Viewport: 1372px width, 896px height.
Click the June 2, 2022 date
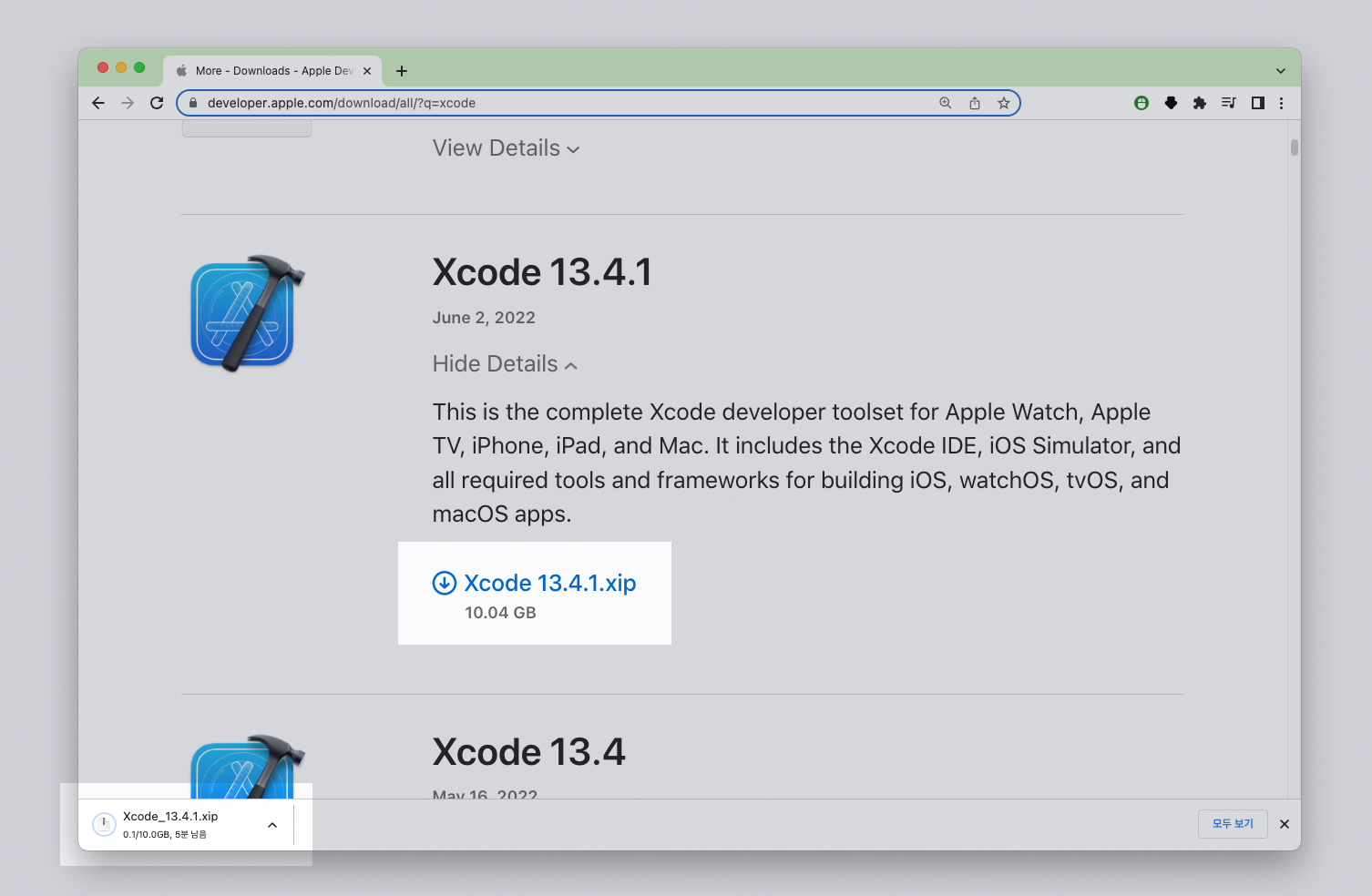point(484,318)
